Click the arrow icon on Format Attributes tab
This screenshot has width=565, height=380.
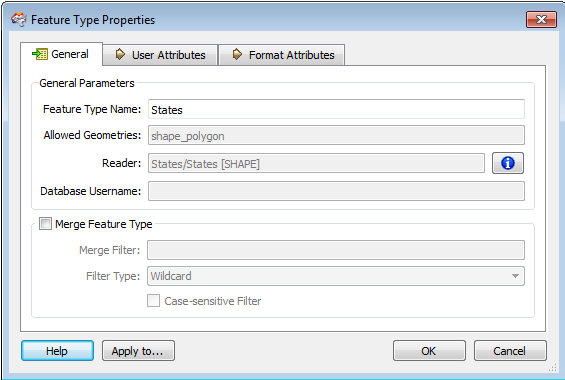point(237,55)
